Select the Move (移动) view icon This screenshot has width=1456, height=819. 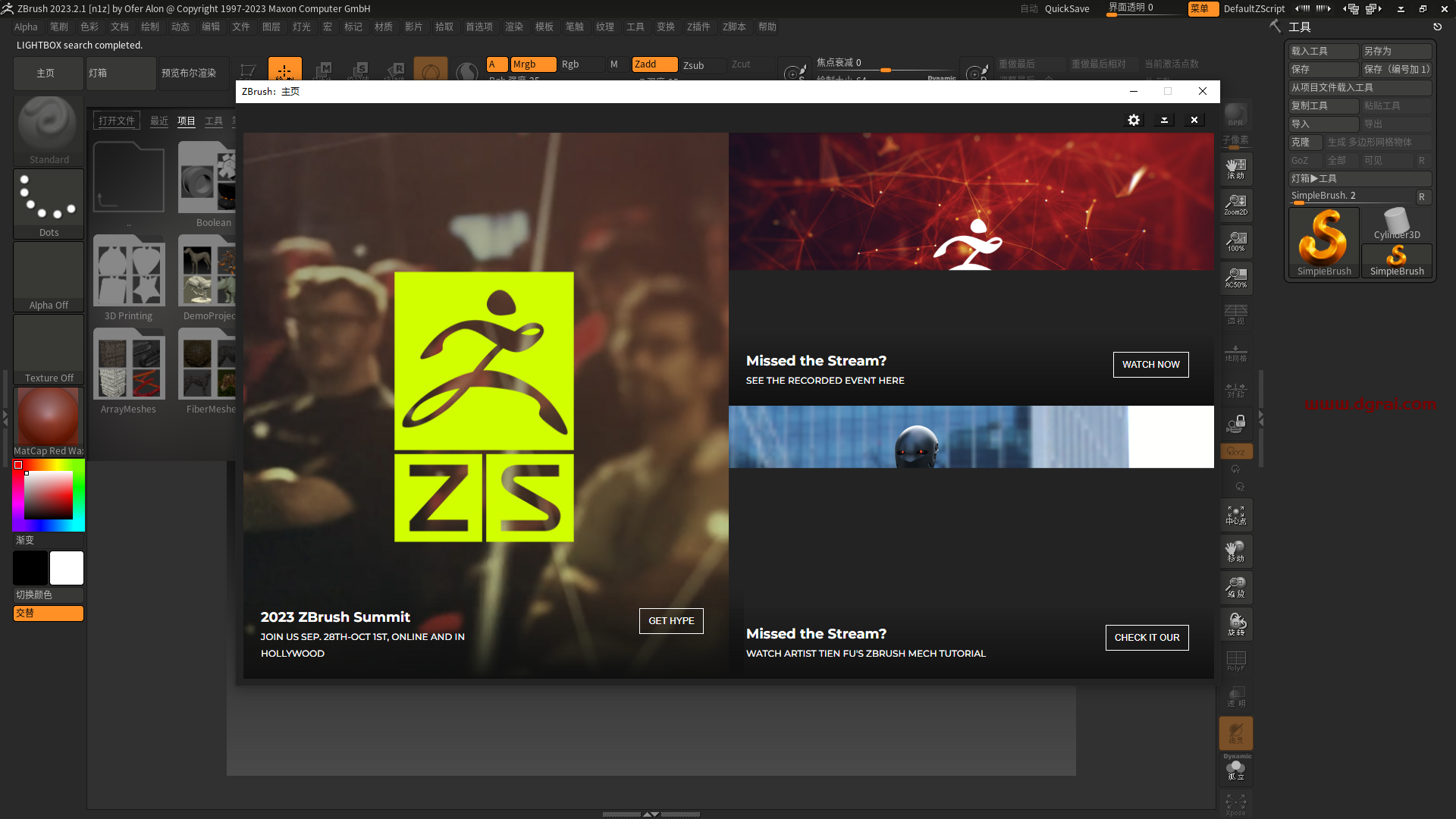click(1235, 551)
